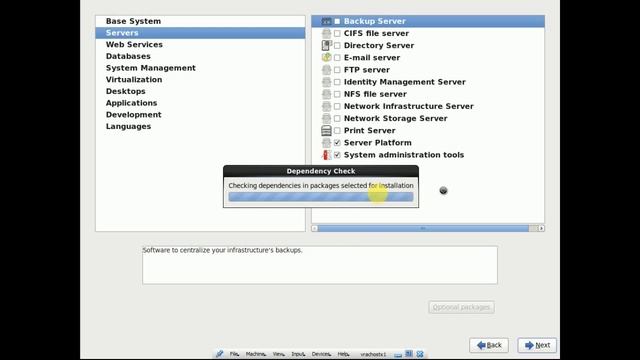Check the FTP server checkbox
The image size is (640, 360).
[x=337, y=70]
